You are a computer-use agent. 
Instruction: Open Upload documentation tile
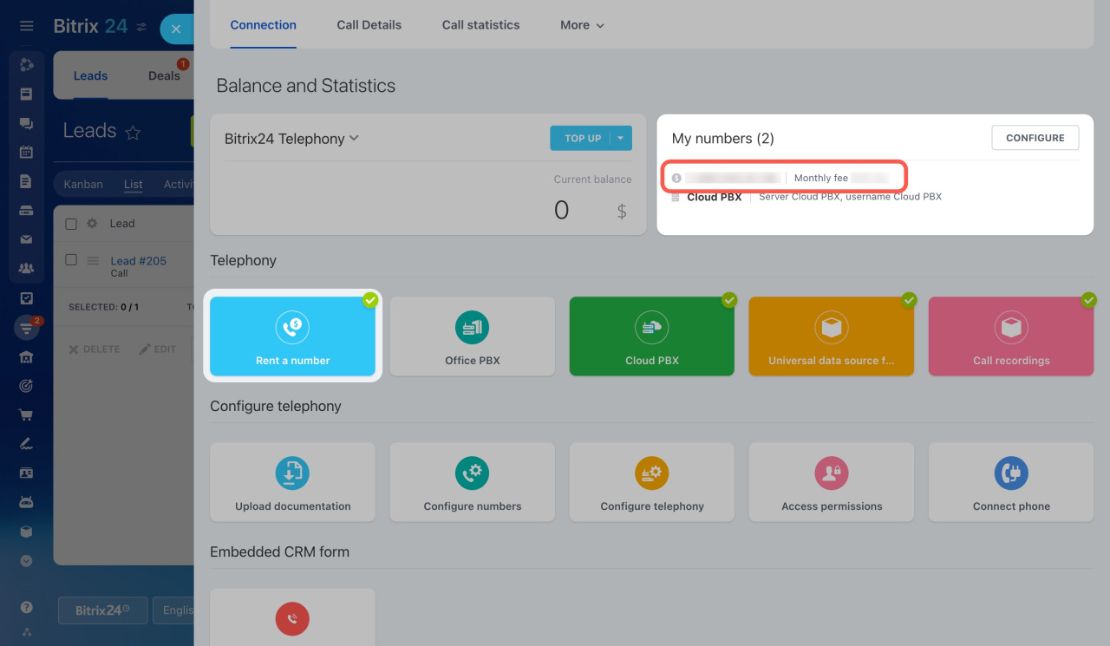292,482
